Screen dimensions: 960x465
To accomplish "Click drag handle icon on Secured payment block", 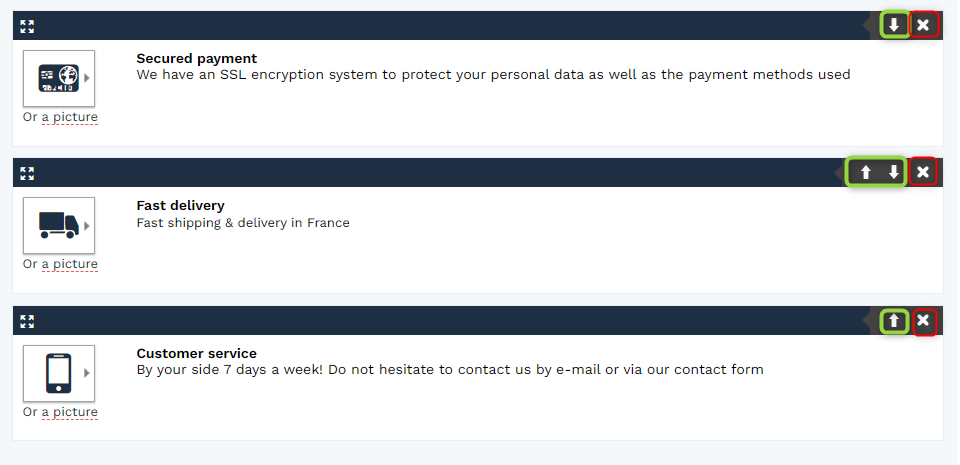I will tap(27, 26).
